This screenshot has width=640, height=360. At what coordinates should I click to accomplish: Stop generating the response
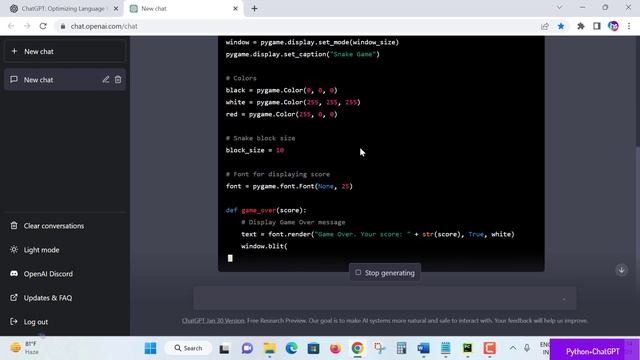coord(385,273)
